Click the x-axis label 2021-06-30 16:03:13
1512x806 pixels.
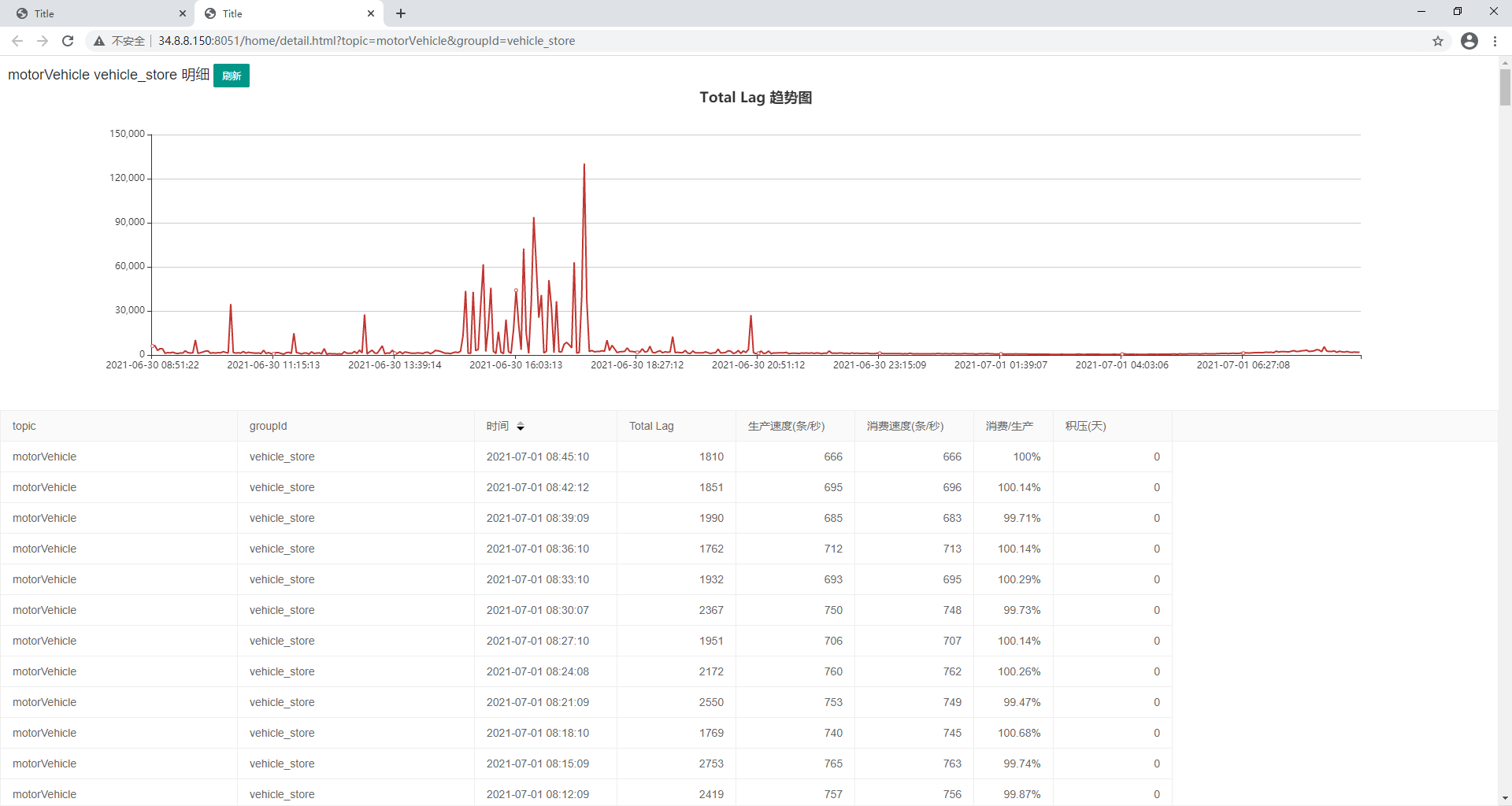click(x=516, y=365)
